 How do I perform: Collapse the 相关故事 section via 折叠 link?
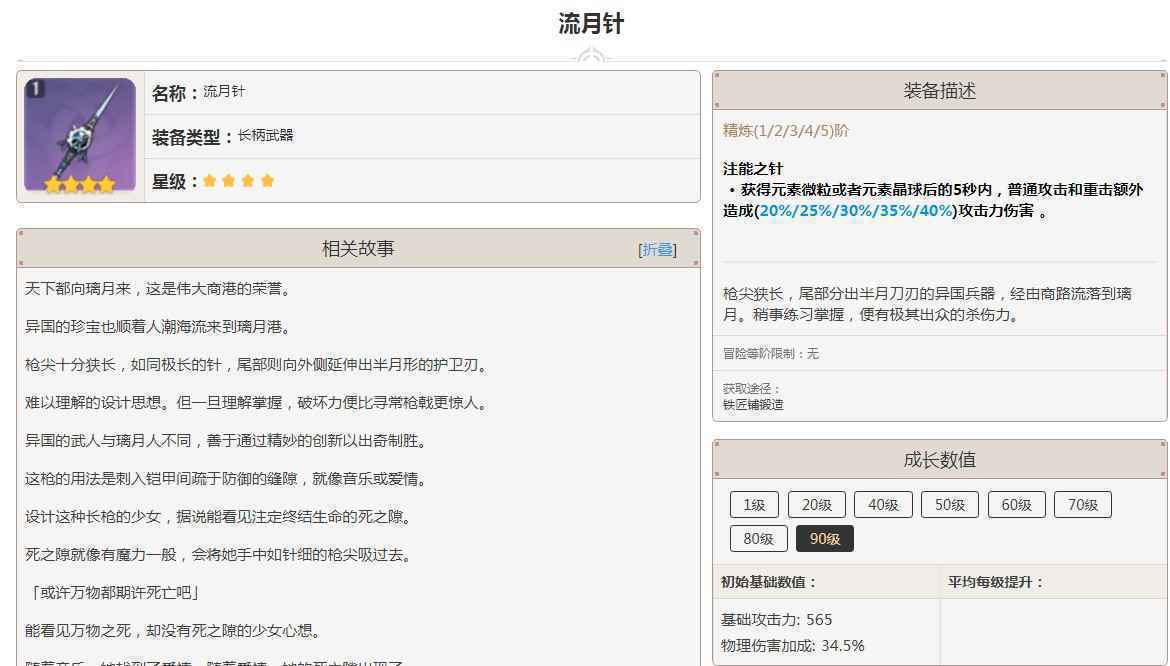[658, 250]
